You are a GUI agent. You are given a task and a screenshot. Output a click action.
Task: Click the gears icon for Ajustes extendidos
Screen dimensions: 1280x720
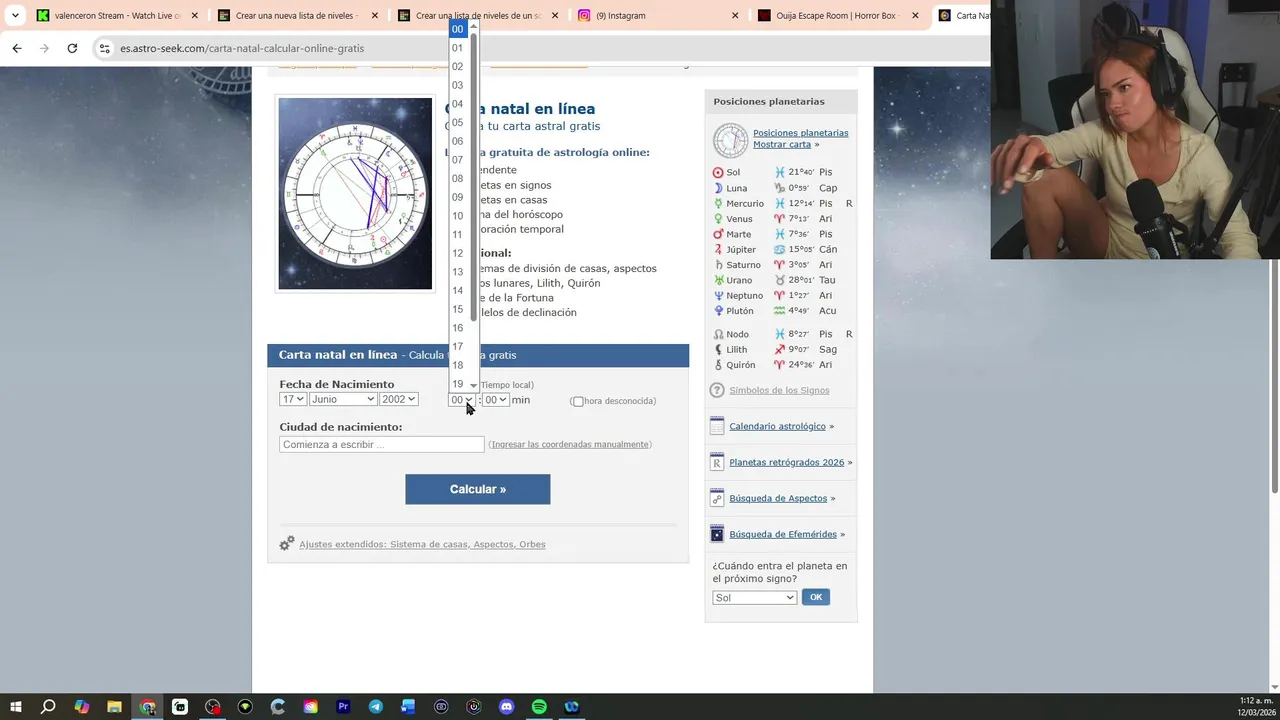[287, 543]
